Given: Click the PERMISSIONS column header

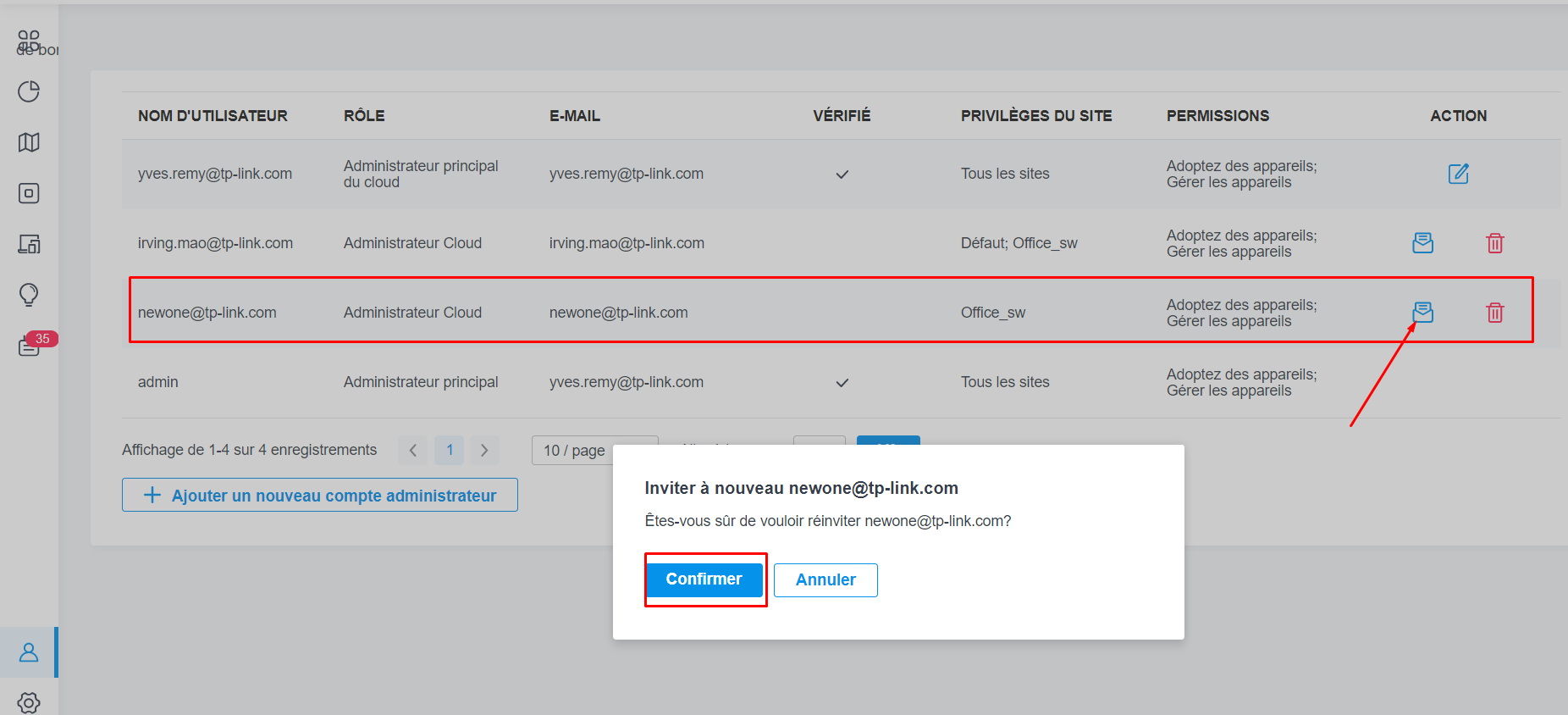Looking at the screenshot, I should (1217, 116).
